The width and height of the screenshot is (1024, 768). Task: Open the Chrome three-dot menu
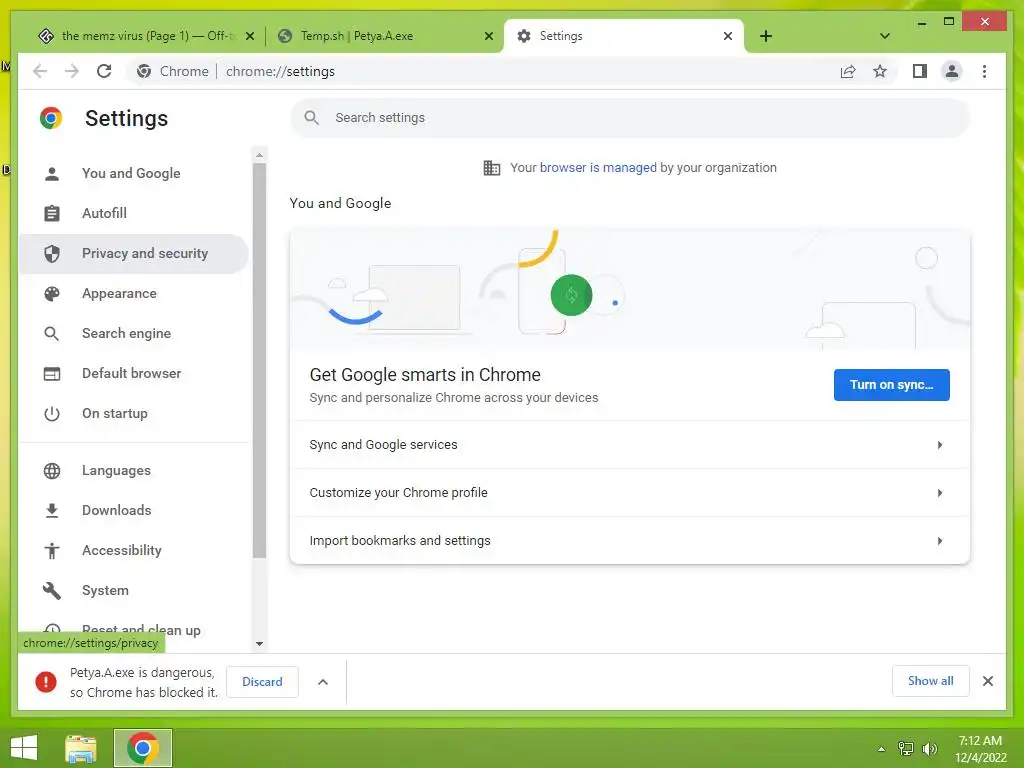[984, 71]
